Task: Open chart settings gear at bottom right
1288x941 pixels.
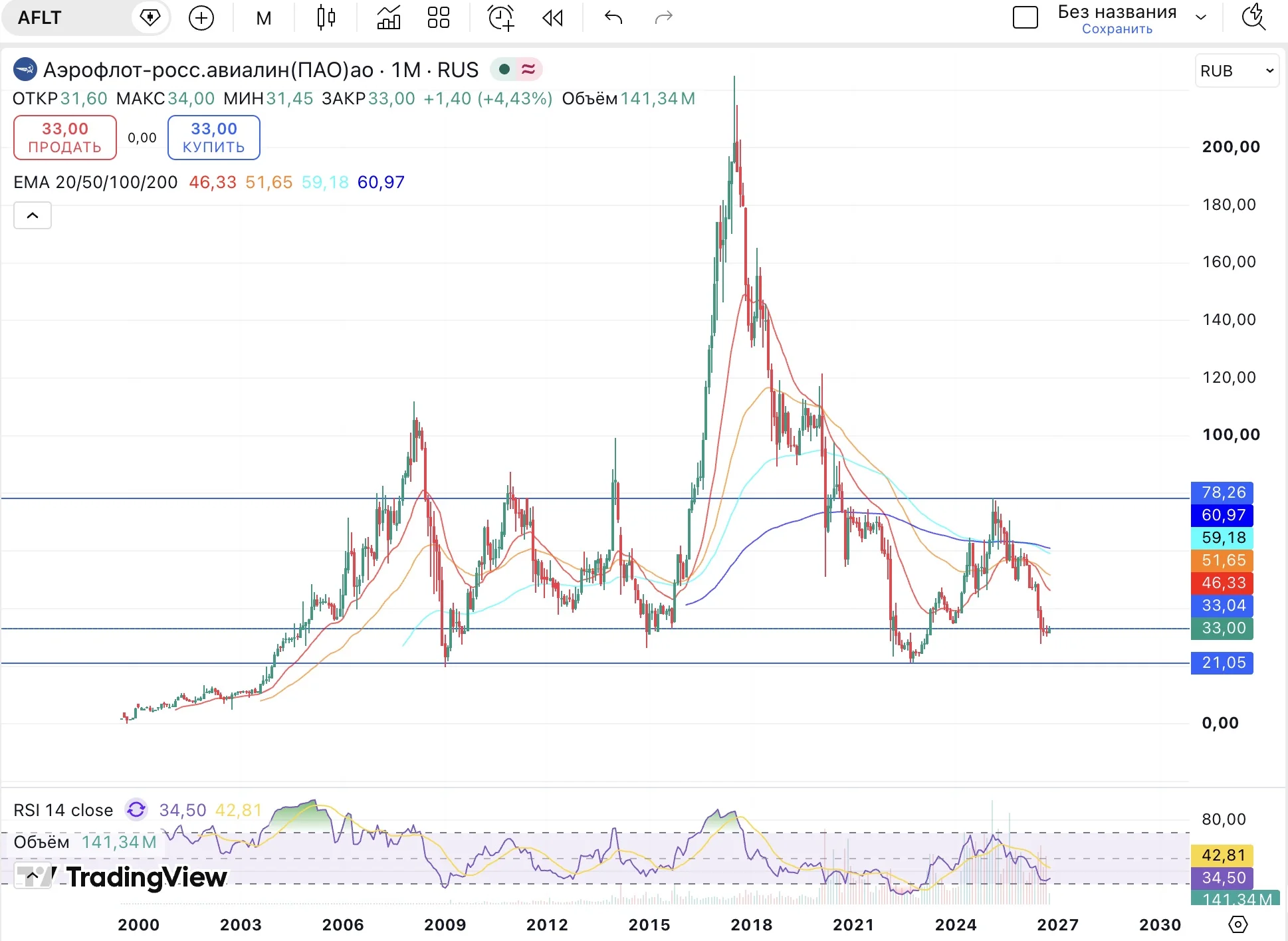Action: tap(1238, 924)
